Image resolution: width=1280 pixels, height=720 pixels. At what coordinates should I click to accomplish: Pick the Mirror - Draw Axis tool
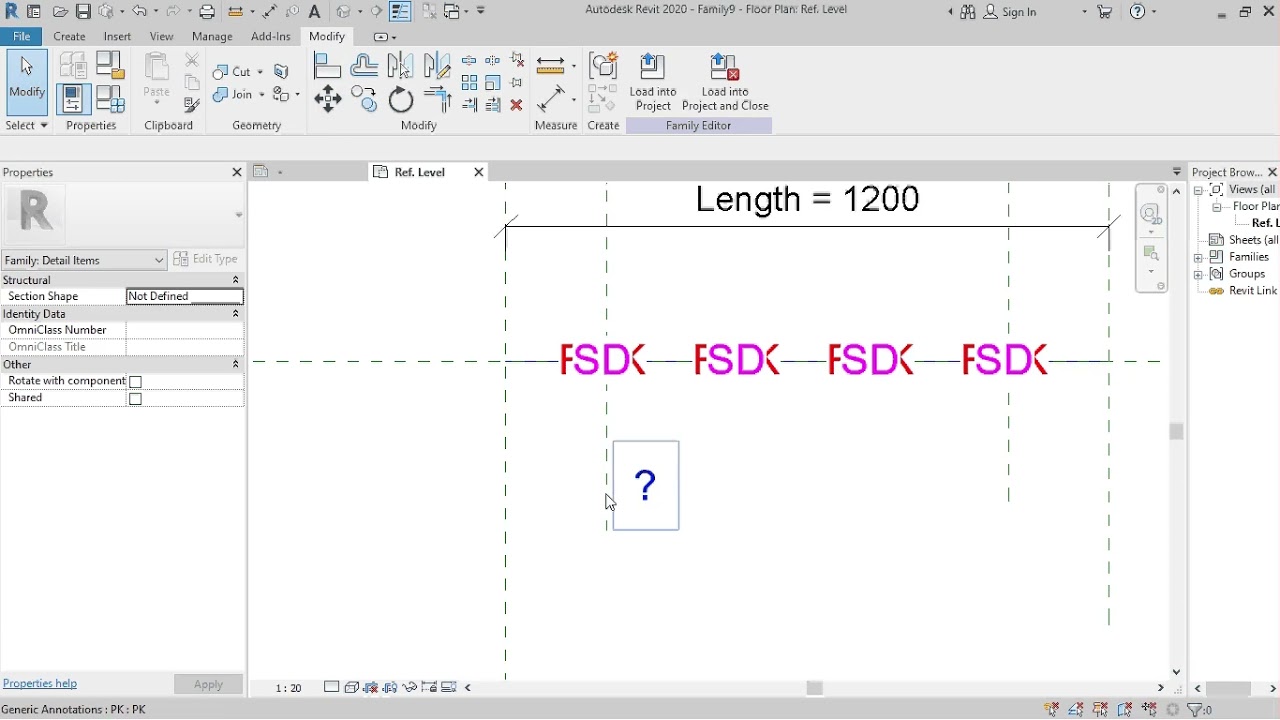(437, 66)
